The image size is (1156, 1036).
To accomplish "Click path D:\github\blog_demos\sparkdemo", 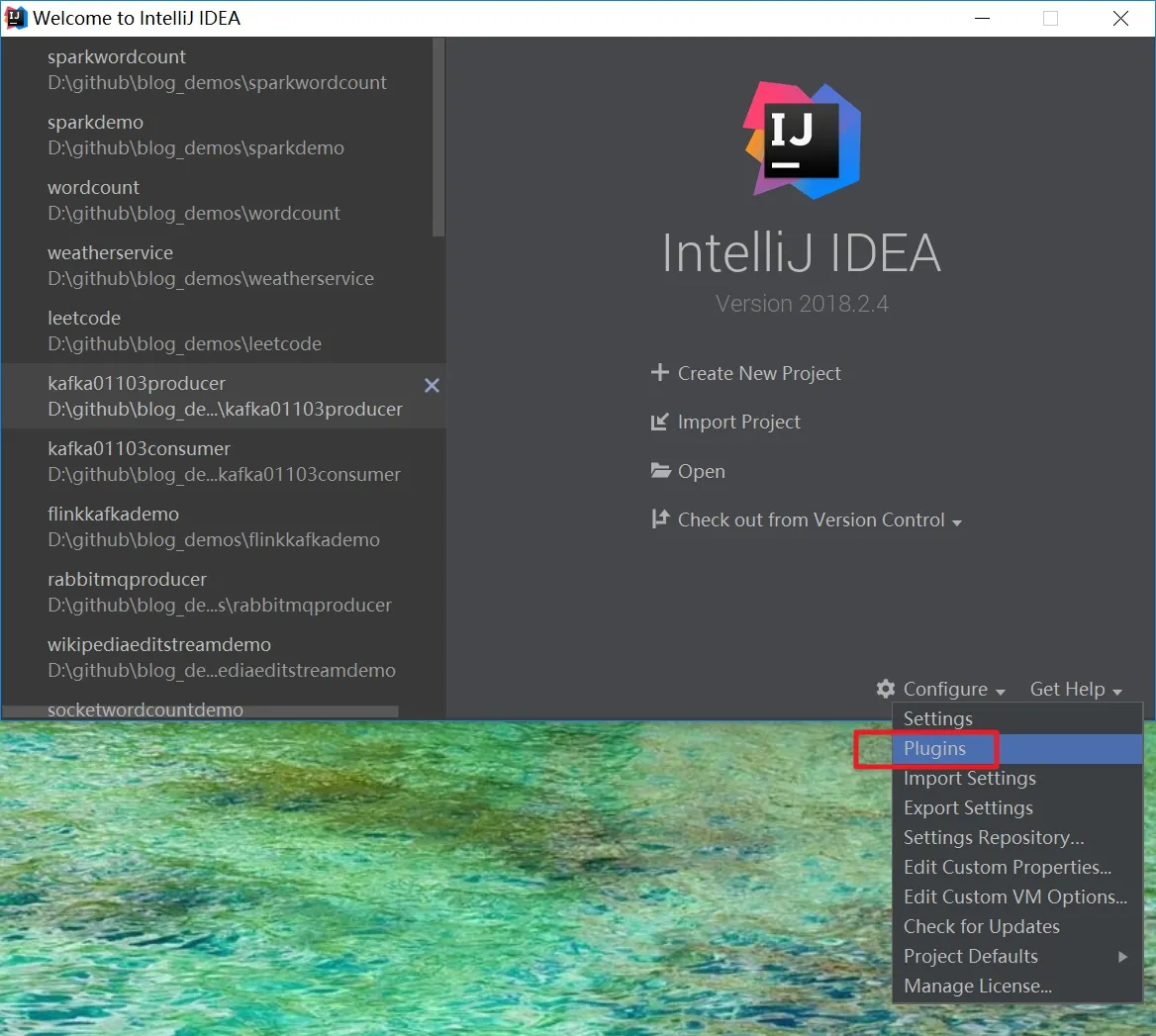I will point(195,148).
